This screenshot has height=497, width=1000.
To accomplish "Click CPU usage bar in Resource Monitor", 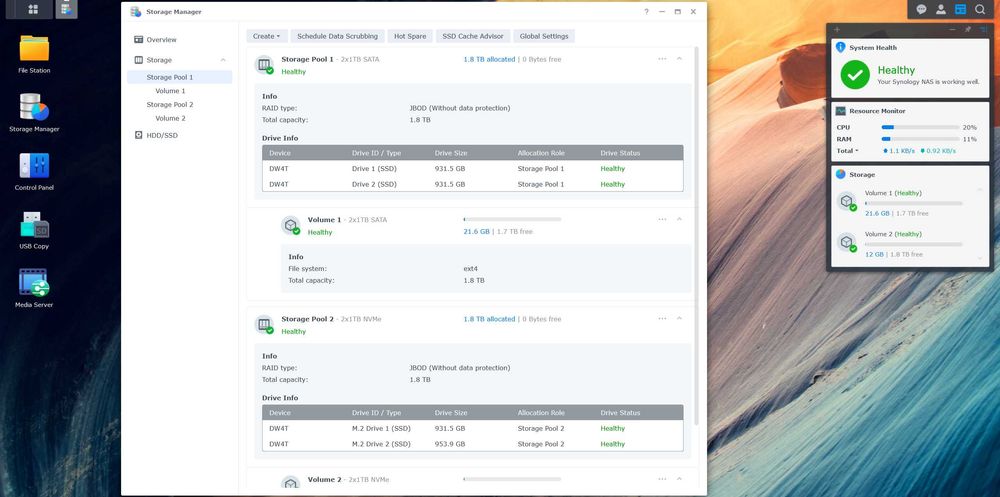I will [x=920, y=128].
